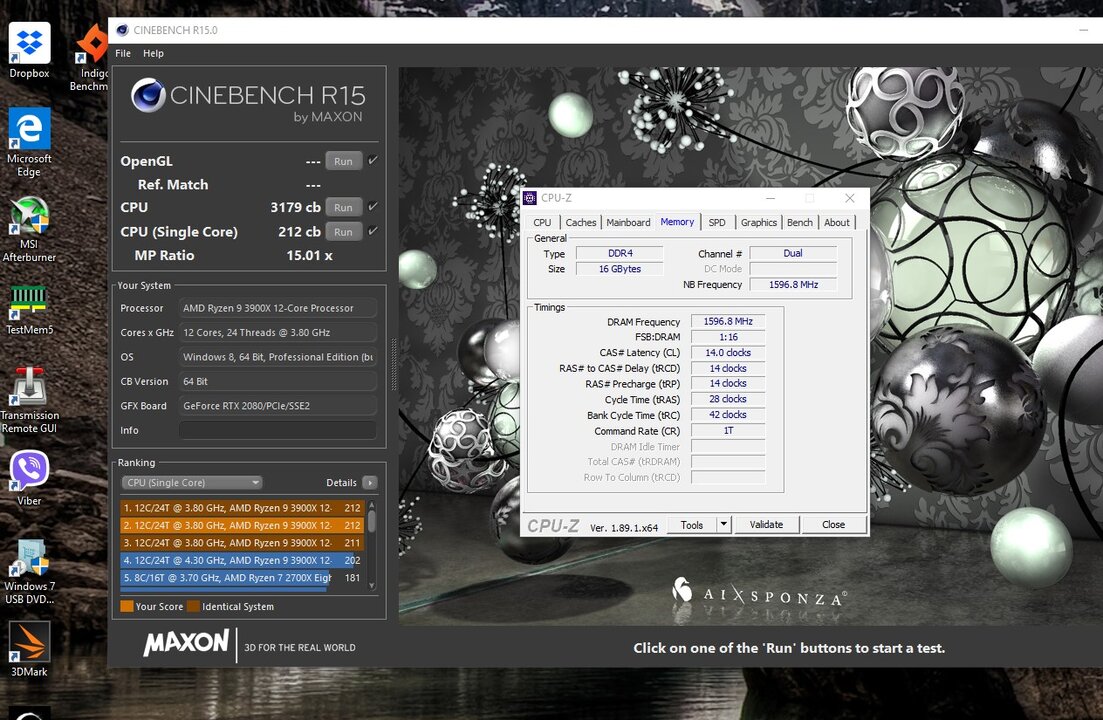Click the Transmission Remote GUI desktop icon

pos(29,400)
